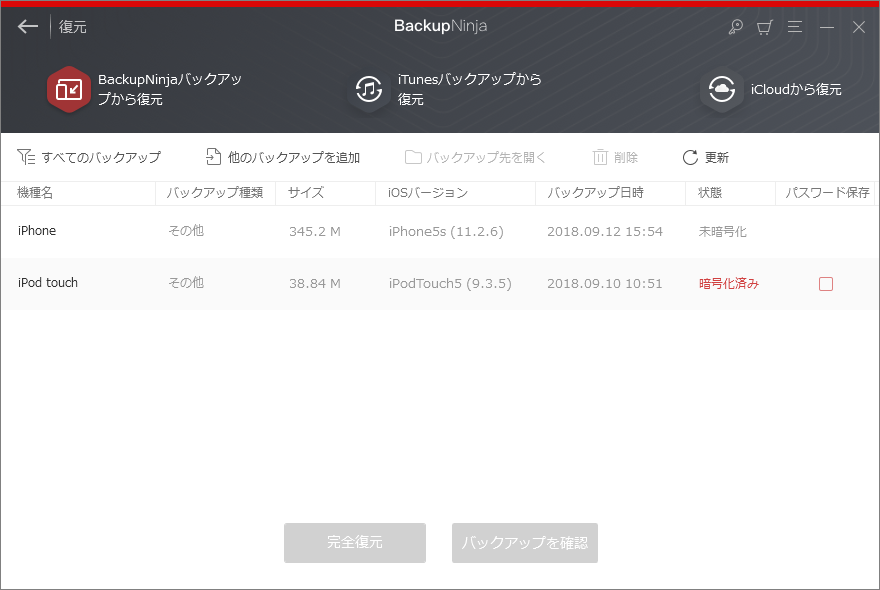Open the shopping cart icon
The height and width of the screenshot is (590, 880).
pyautogui.click(x=764, y=27)
